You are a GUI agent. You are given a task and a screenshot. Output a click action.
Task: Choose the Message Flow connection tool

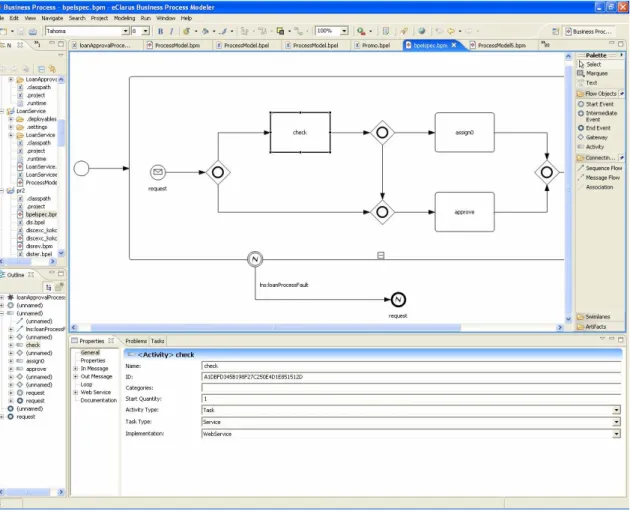[x=600, y=178]
